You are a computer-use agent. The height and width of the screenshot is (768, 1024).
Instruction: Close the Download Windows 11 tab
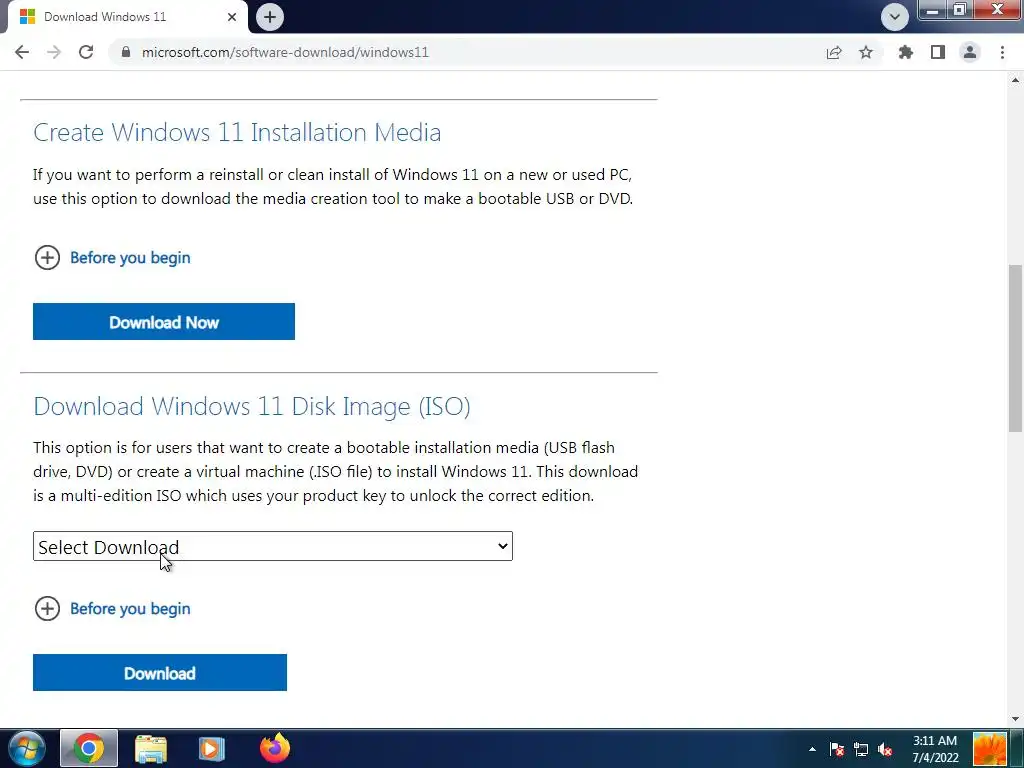tap(232, 17)
